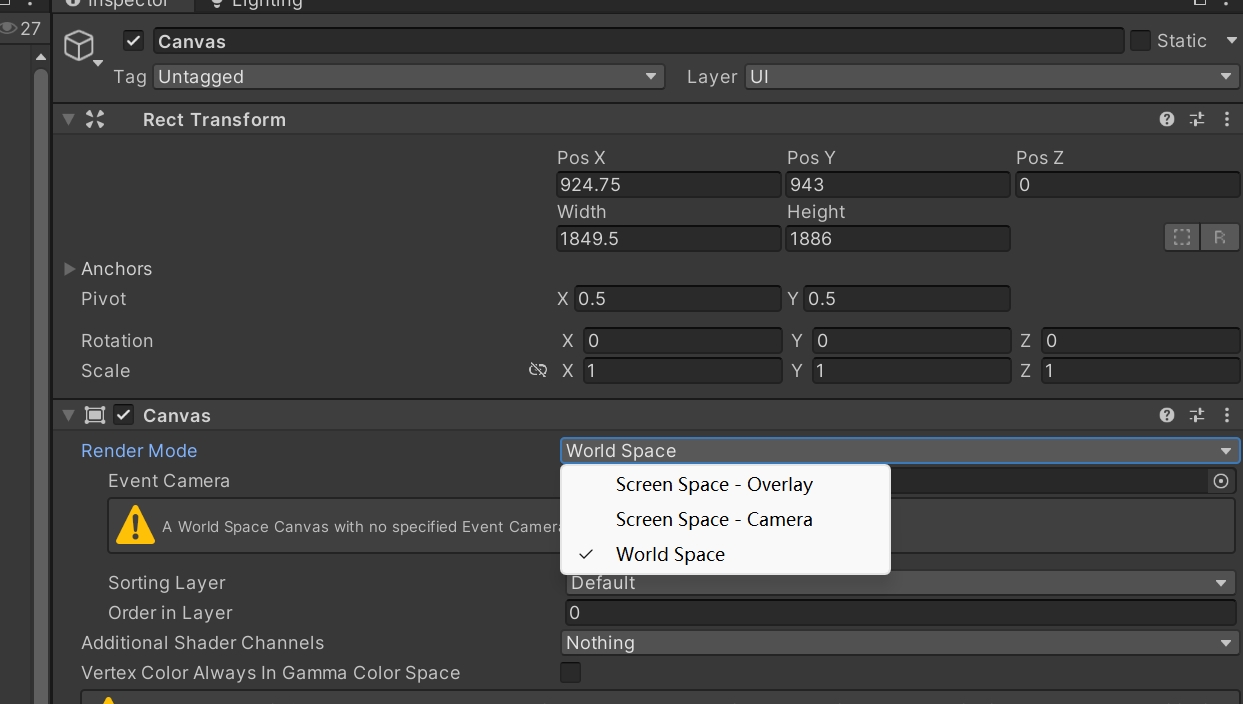Screen dimensions: 1243x704
Task: Open the GameObject icon picker arrow
Action: pos(98,64)
